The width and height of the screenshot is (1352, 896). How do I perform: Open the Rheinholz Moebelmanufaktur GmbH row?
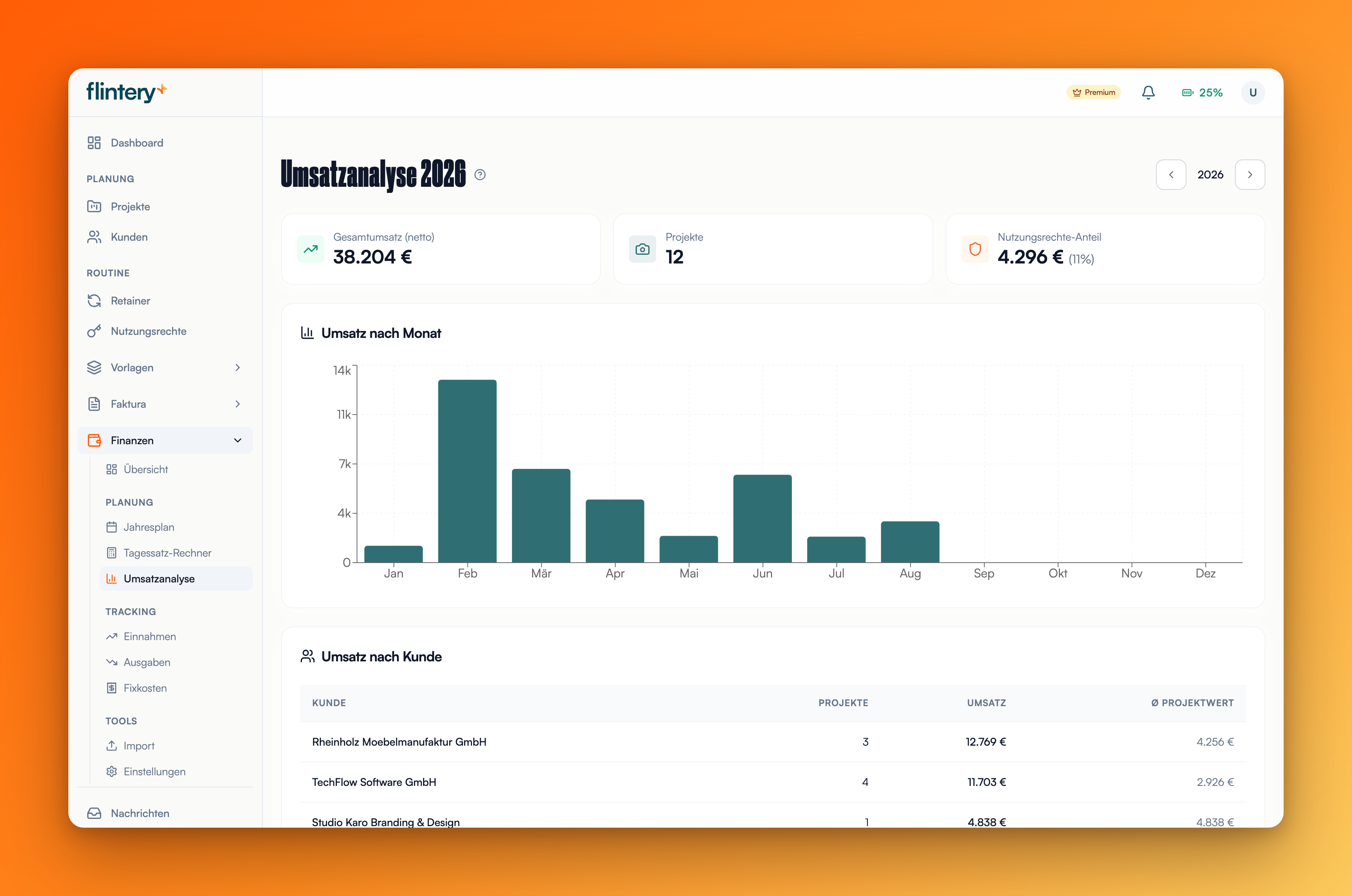tap(772, 742)
